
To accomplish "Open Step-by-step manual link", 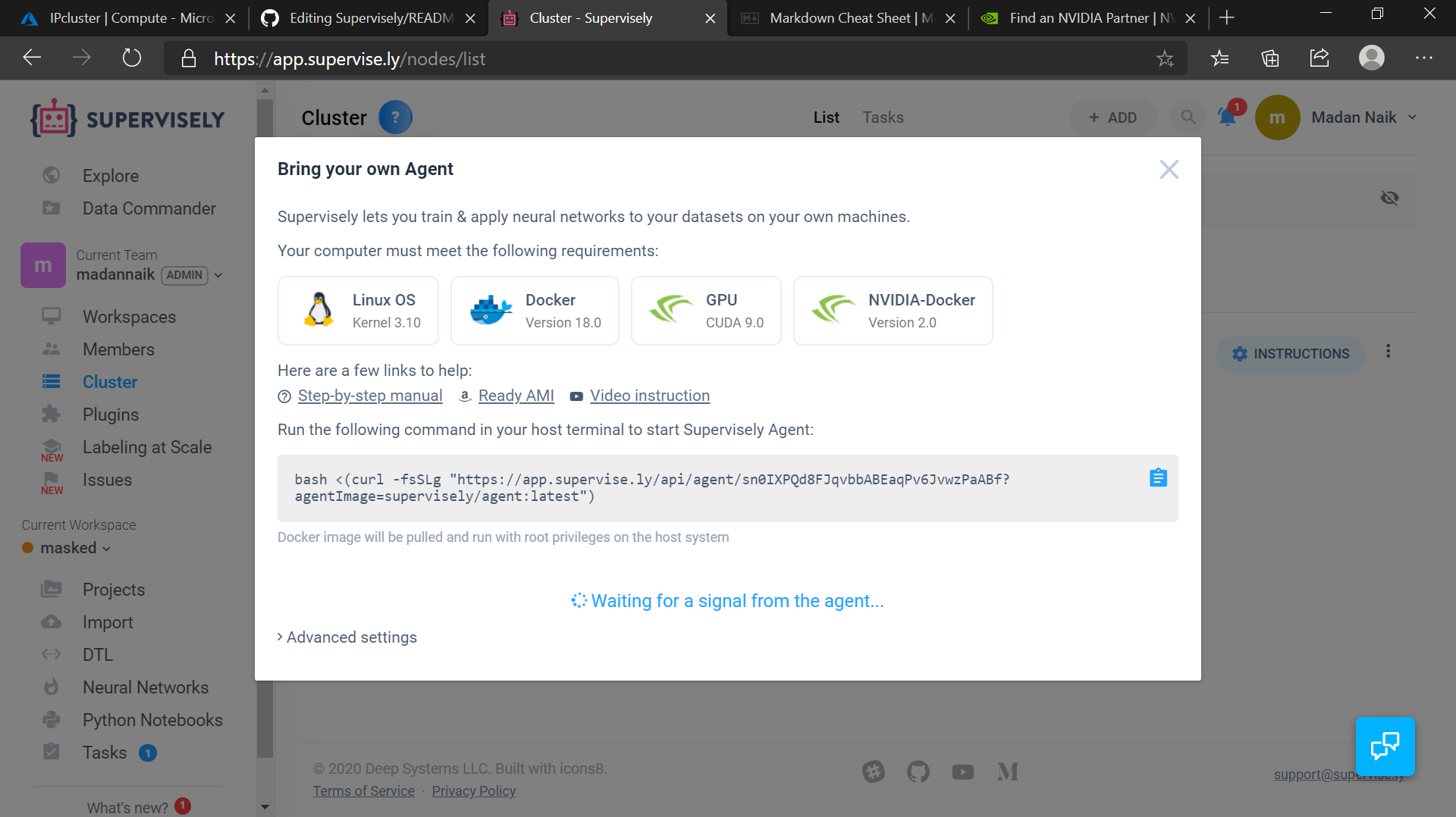I will coord(369,396).
